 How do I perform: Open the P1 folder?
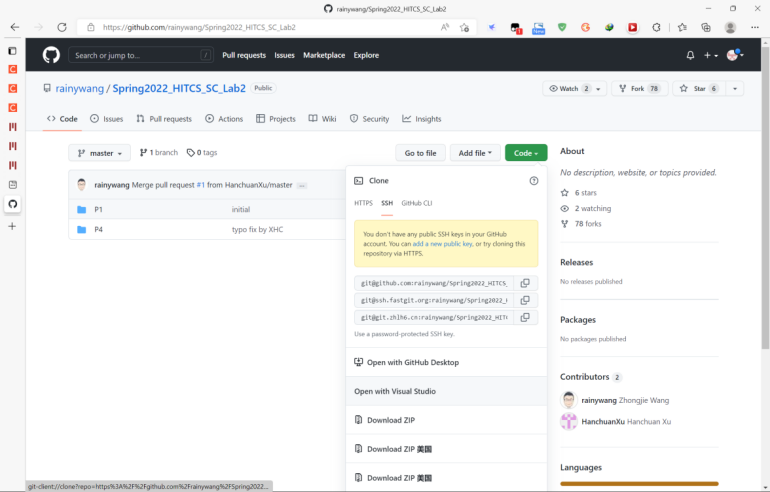point(98,210)
